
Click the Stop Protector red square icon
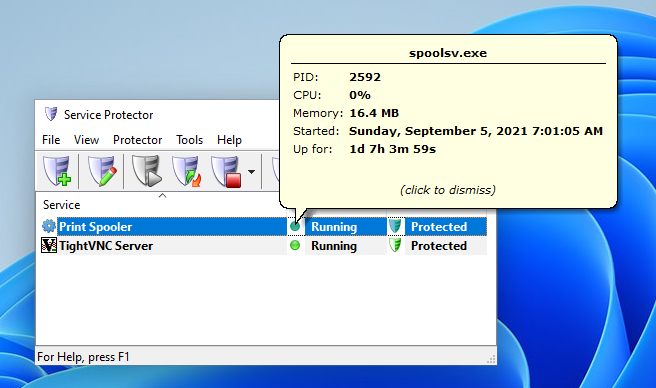coord(226,171)
